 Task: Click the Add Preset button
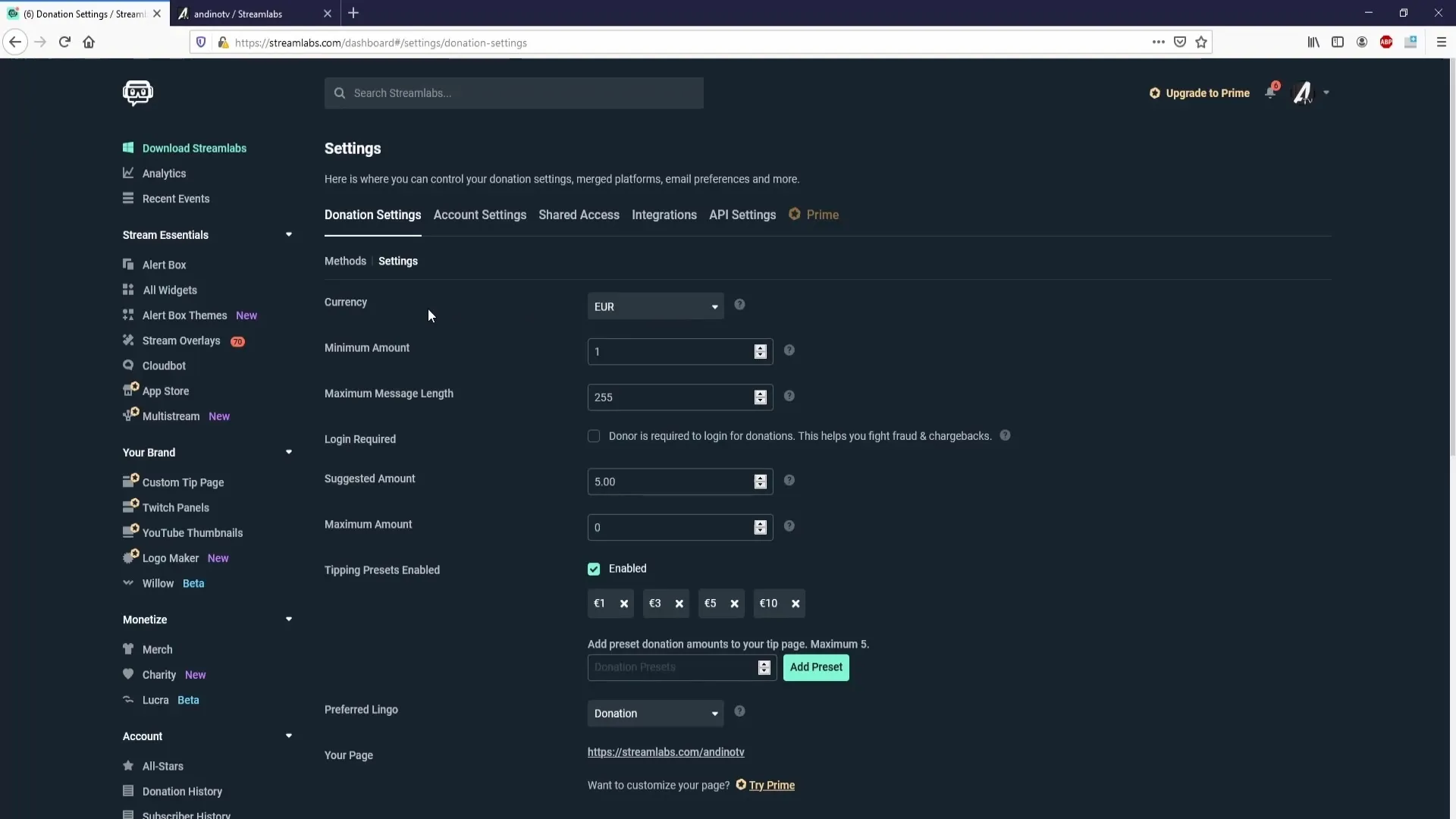coord(816,667)
